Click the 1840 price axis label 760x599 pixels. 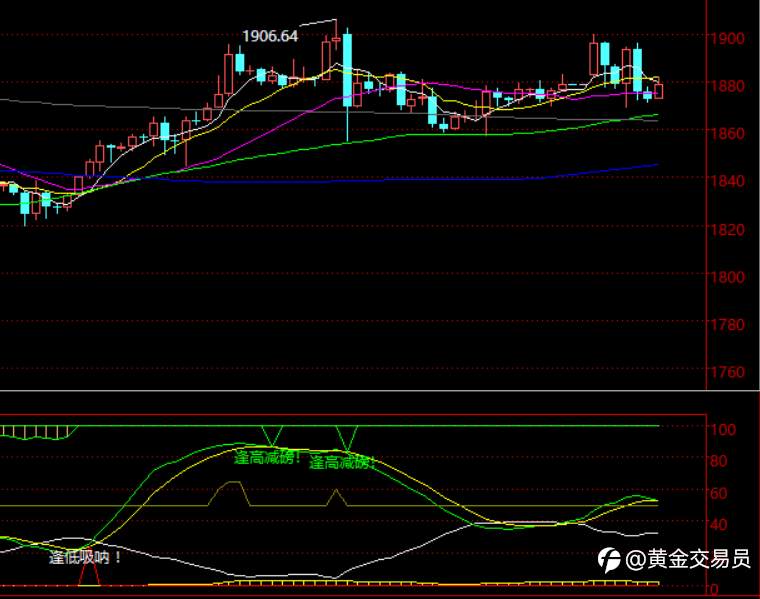(728, 181)
